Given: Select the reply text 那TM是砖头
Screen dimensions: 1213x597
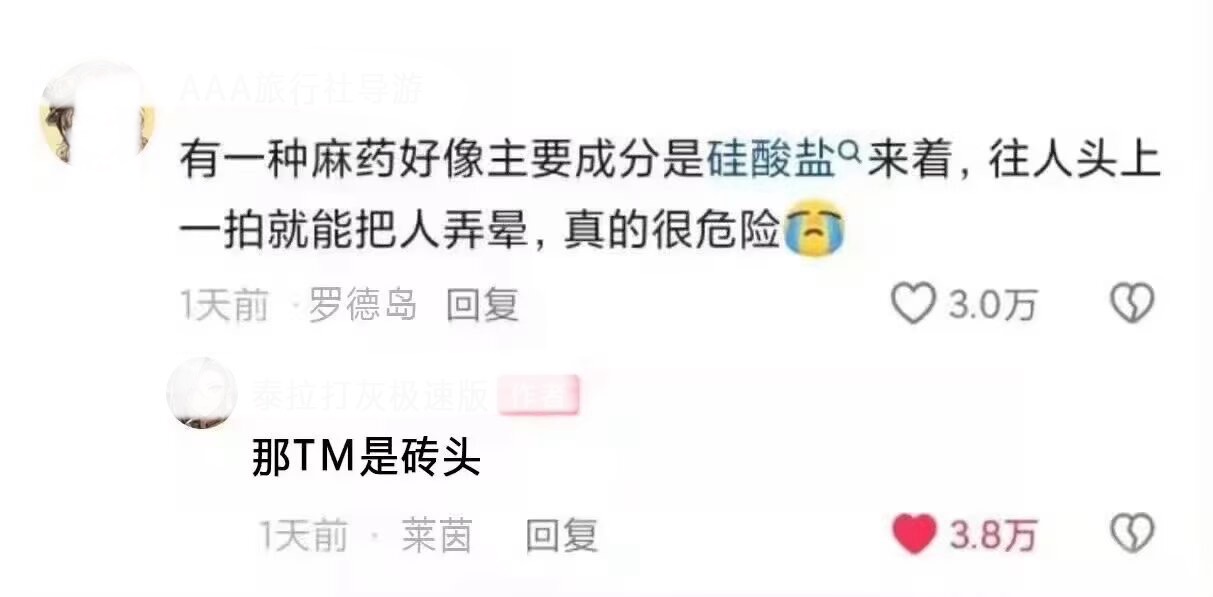Looking at the screenshot, I should pos(367,460).
